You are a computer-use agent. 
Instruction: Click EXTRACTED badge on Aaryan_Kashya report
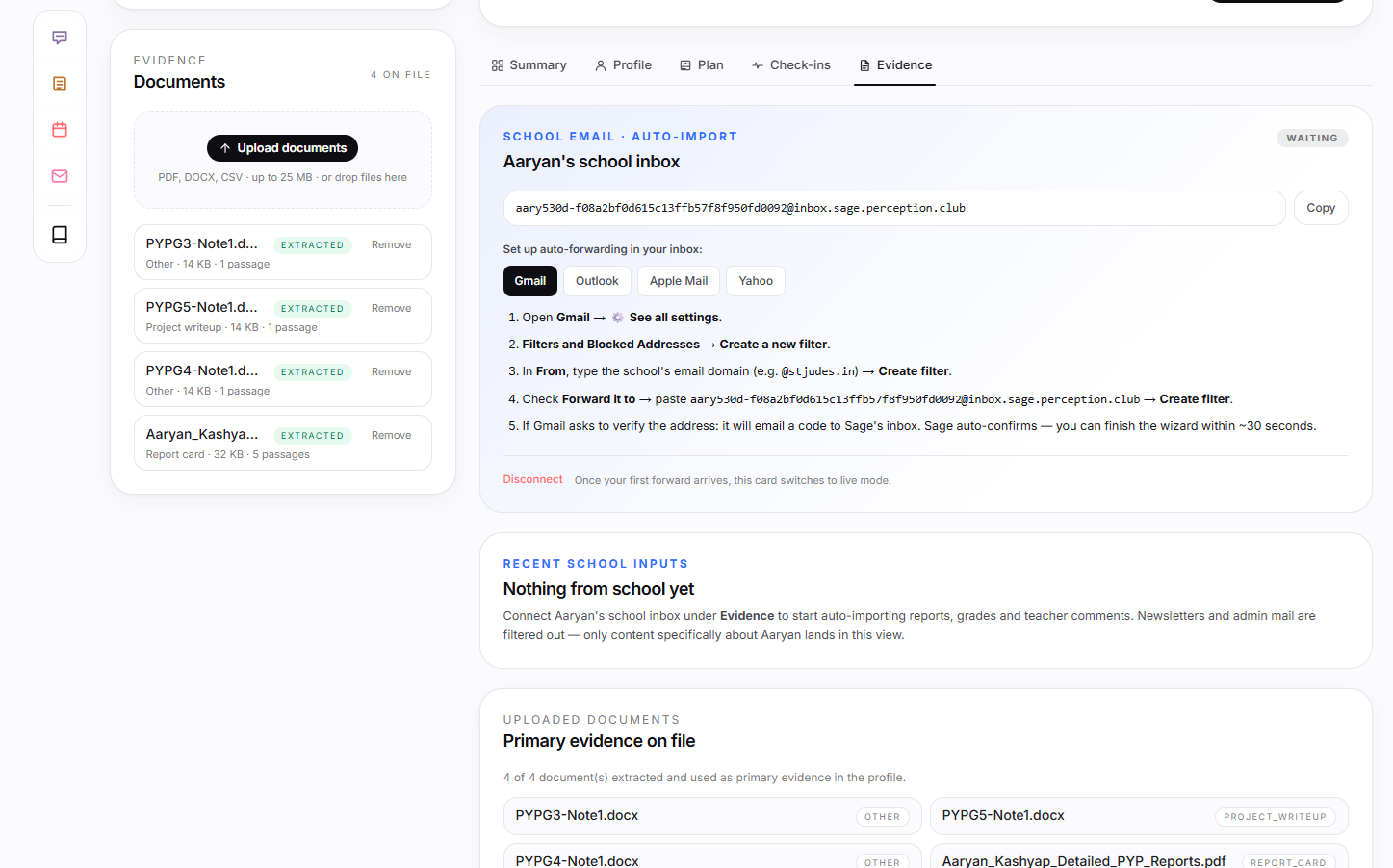coord(312,436)
